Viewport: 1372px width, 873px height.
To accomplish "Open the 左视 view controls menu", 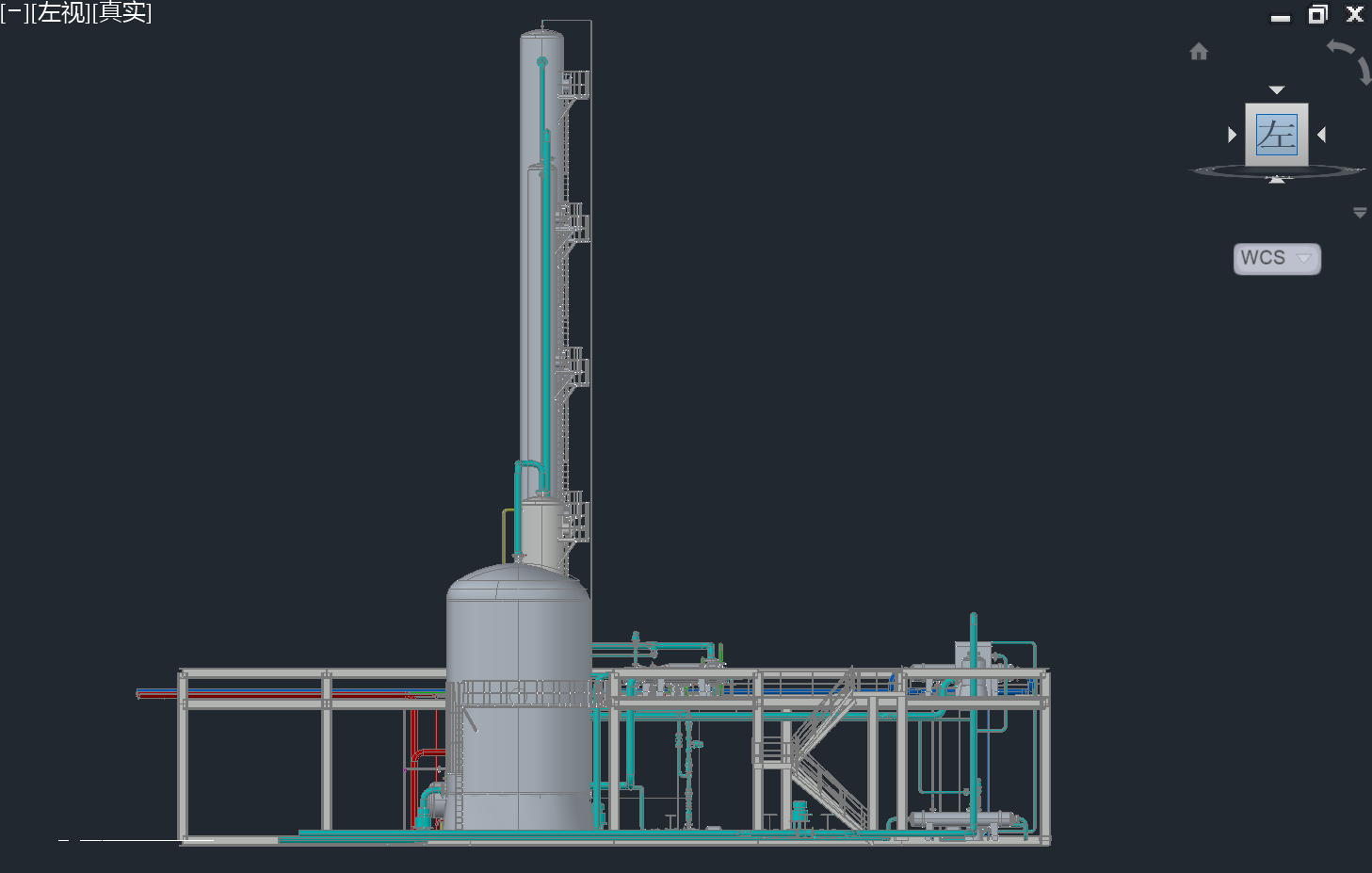I will pos(61,12).
